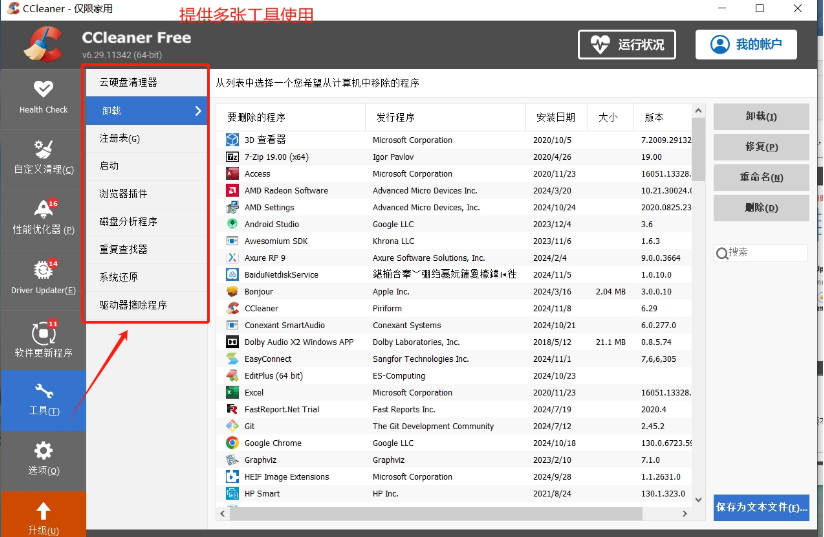Screen dimensions: 824x537
Task: Sort programs by 发行程序 column
Action: [396, 117]
